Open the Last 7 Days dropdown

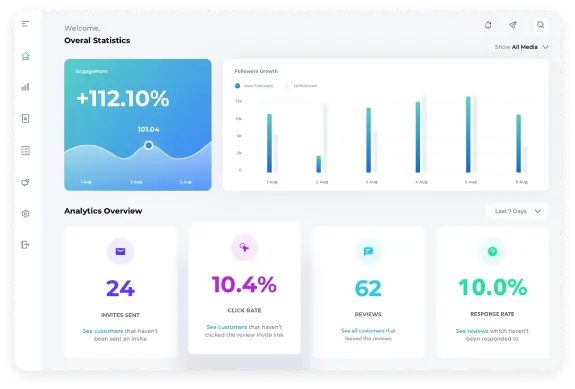[x=517, y=211]
